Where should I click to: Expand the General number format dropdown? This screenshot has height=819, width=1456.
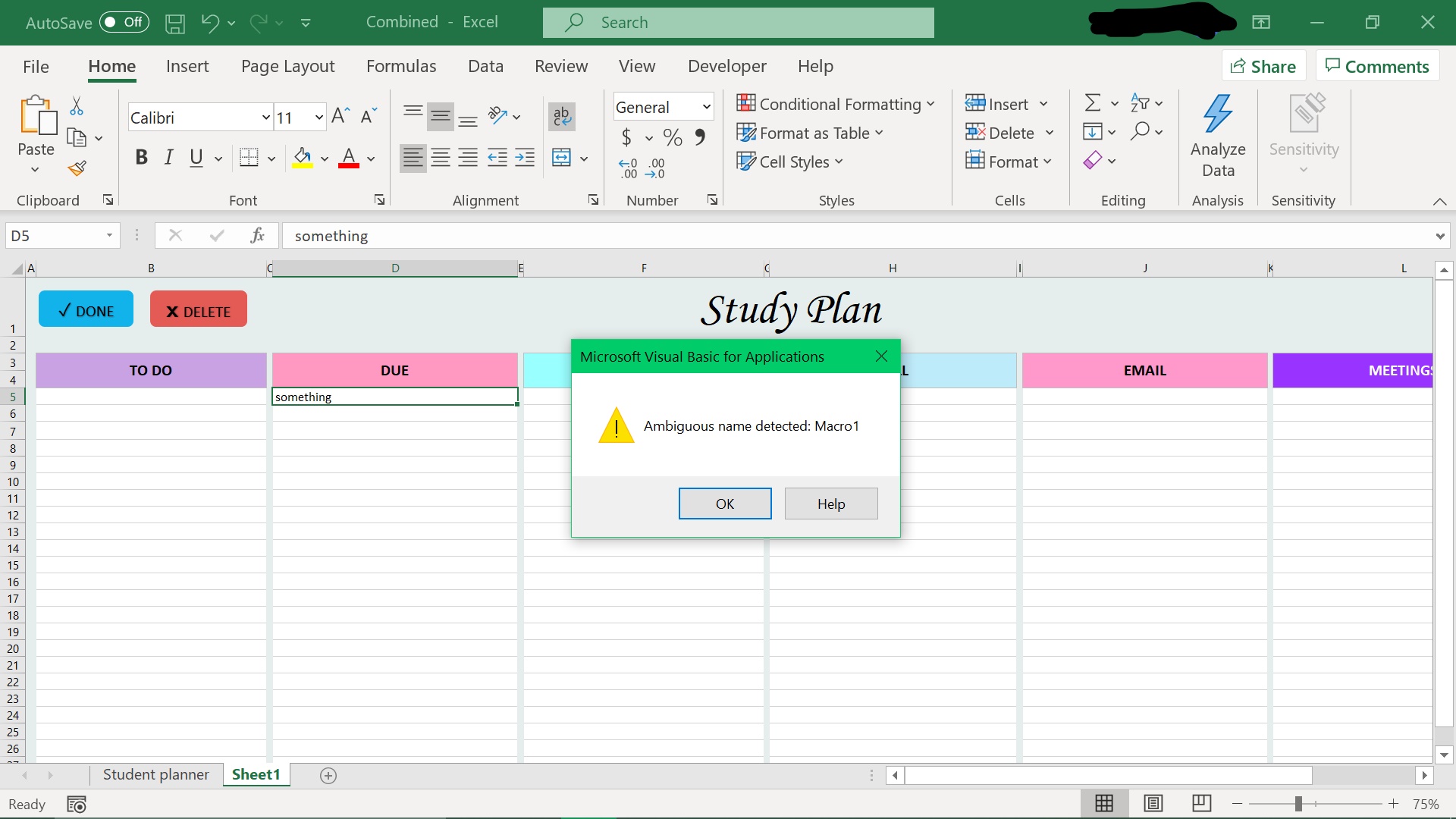706,107
